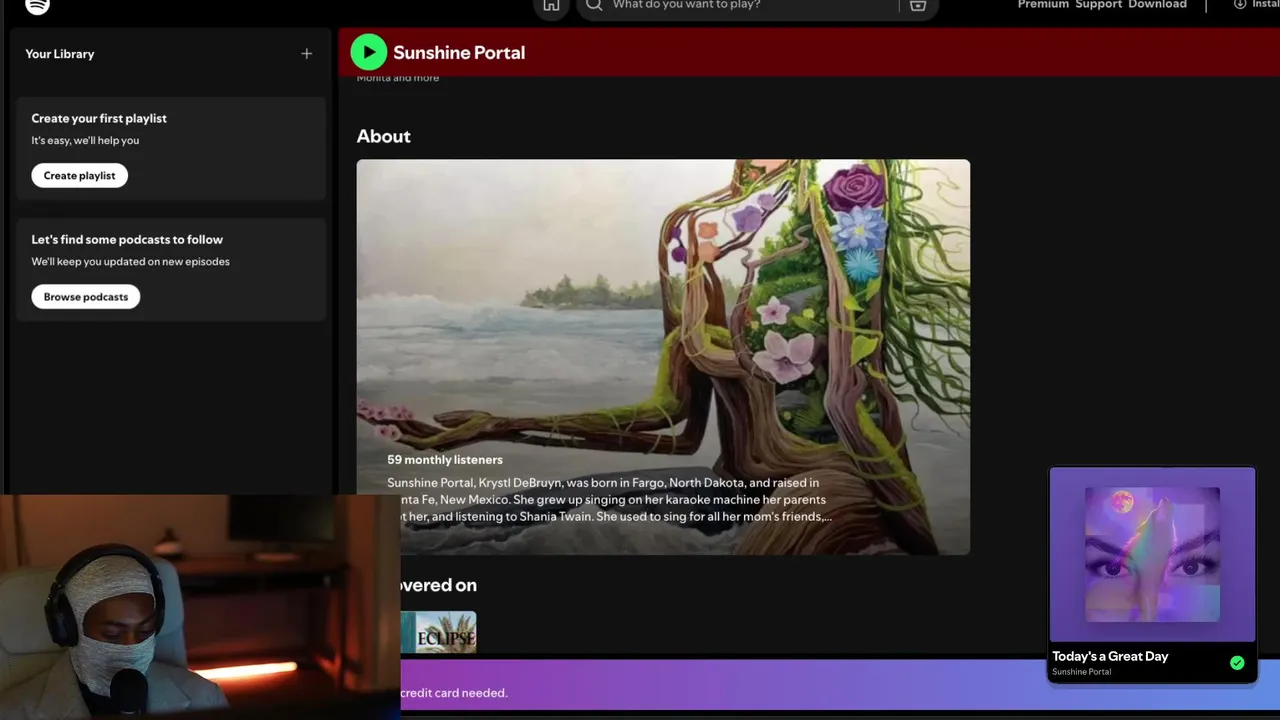This screenshot has height=720, width=1280.
Task: Click the green check on Today's a Great Day
Action: point(1237,663)
